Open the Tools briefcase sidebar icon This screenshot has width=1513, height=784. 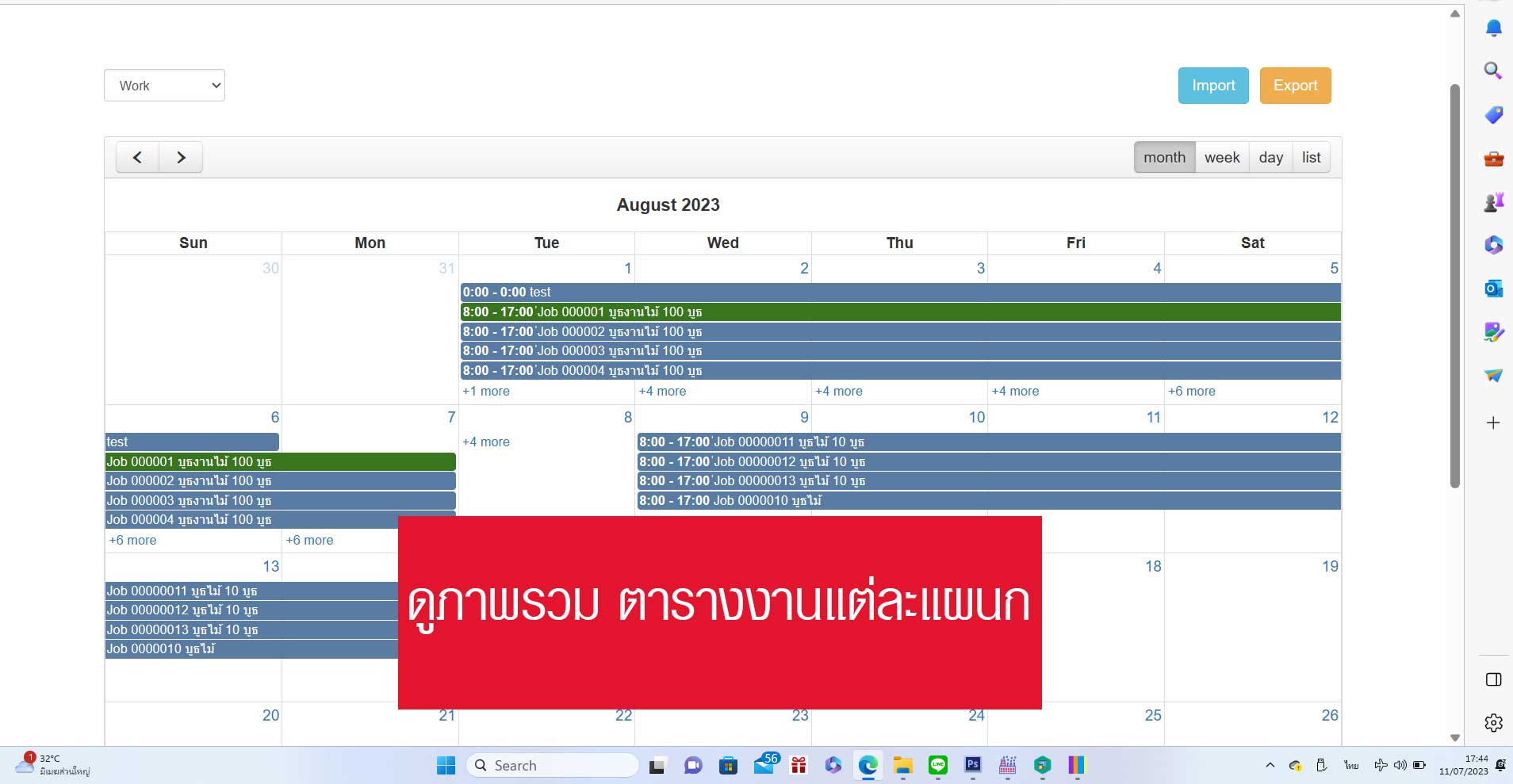coord(1493,159)
